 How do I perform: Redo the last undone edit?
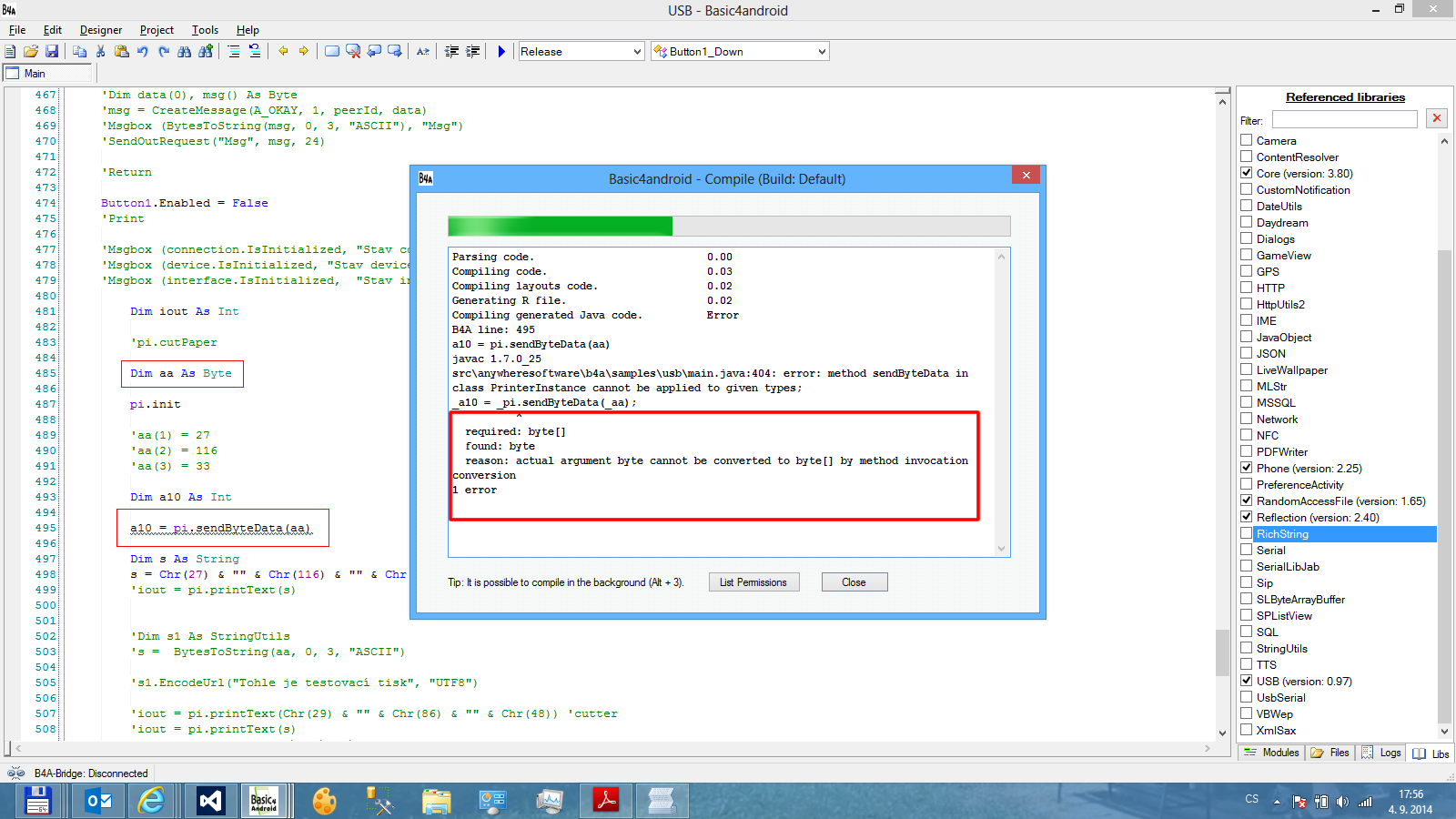click(164, 52)
